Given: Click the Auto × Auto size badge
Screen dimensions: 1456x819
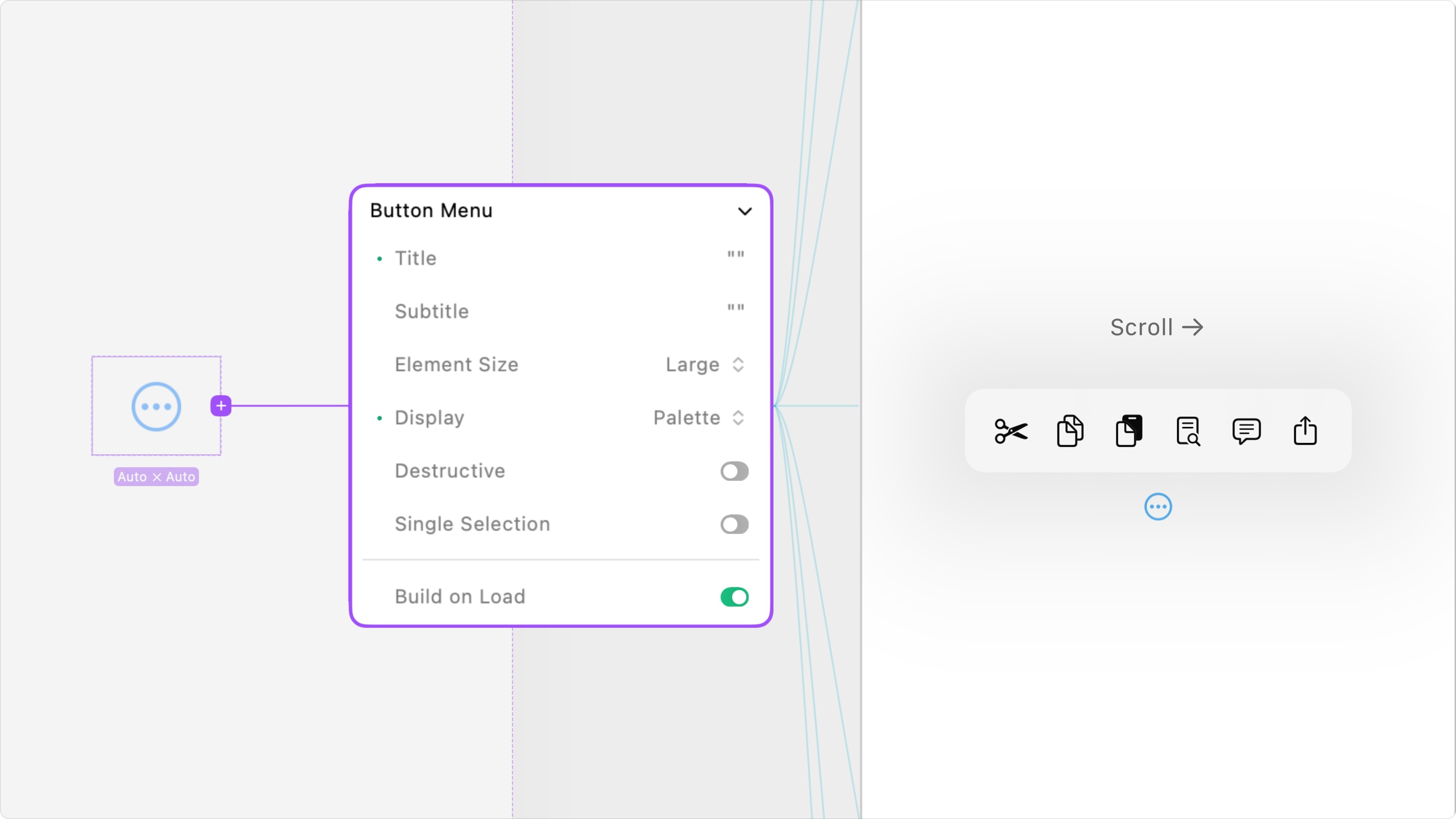Looking at the screenshot, I should pyautogui.click(x=156, y=477).
